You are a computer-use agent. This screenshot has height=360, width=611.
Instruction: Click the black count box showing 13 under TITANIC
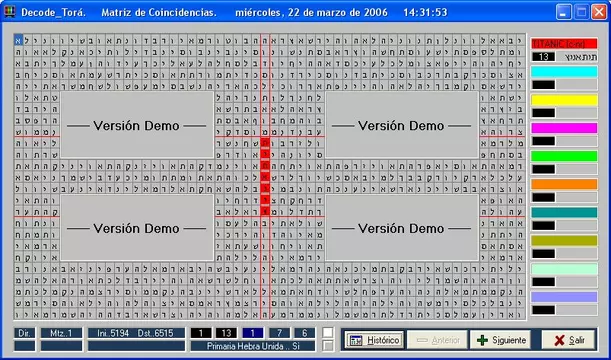tap(543, 57)
